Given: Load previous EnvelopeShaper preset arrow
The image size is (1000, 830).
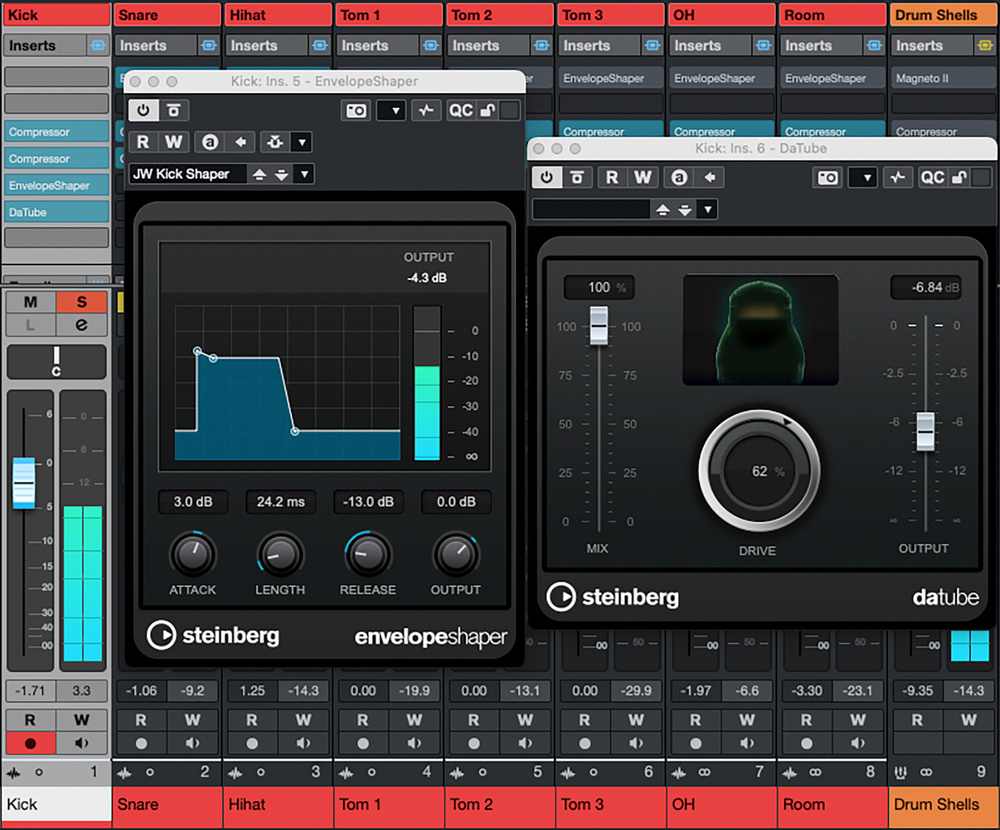Looking at the screenshot, I should (260, 174).
